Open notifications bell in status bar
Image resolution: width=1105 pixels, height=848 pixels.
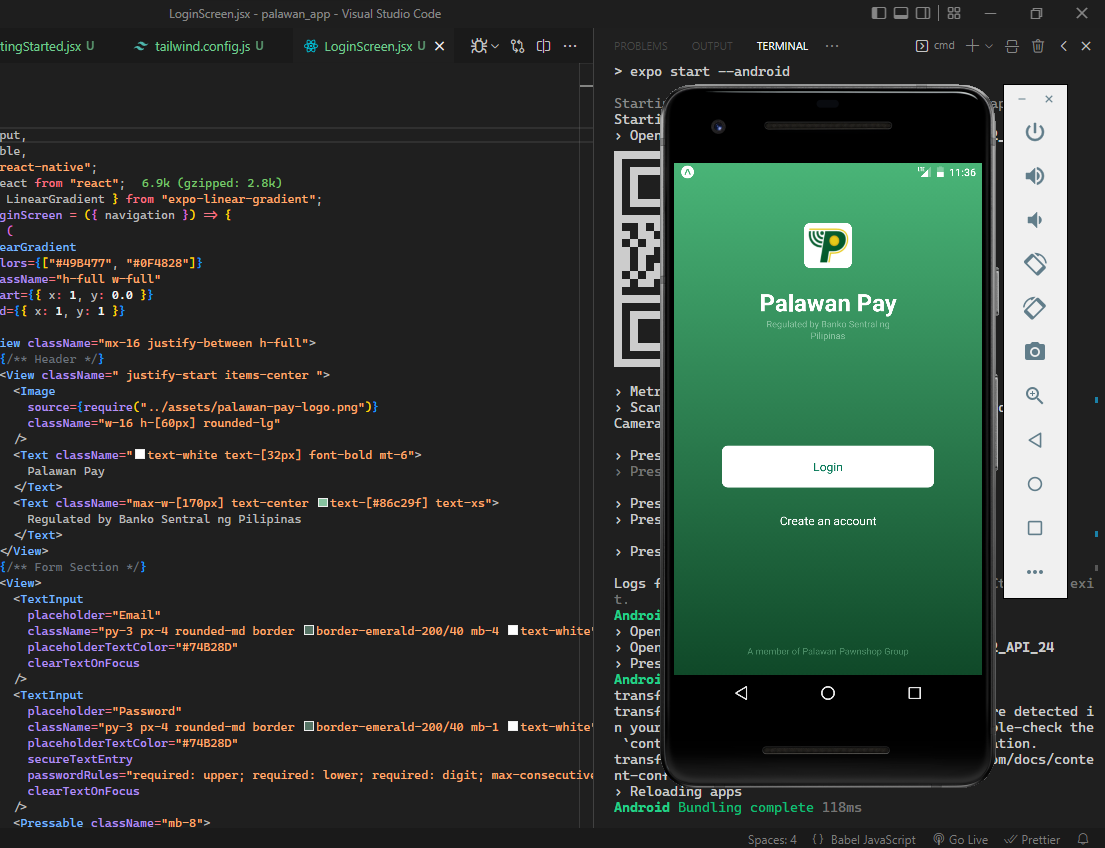[1083, 840]
